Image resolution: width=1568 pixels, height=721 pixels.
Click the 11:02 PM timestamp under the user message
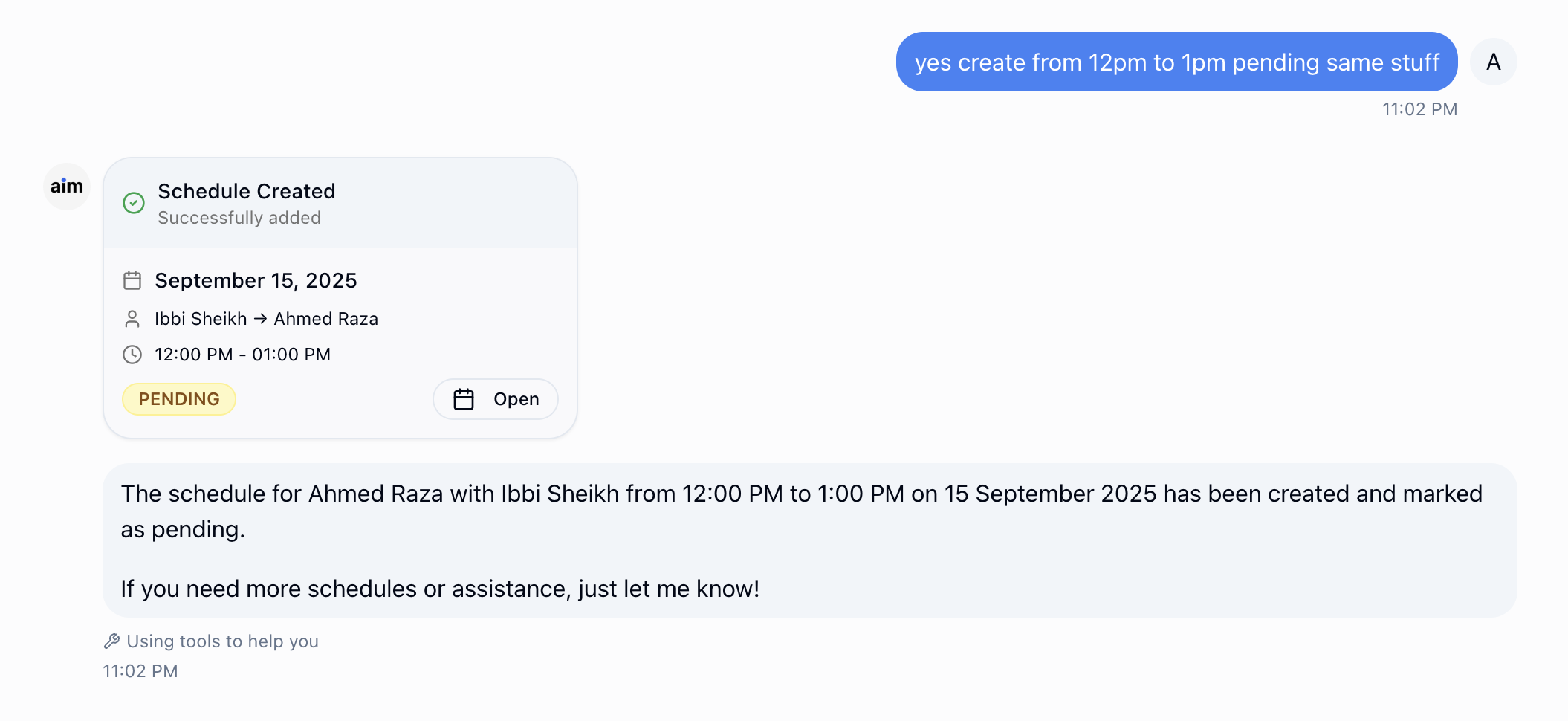(1420, 109)
